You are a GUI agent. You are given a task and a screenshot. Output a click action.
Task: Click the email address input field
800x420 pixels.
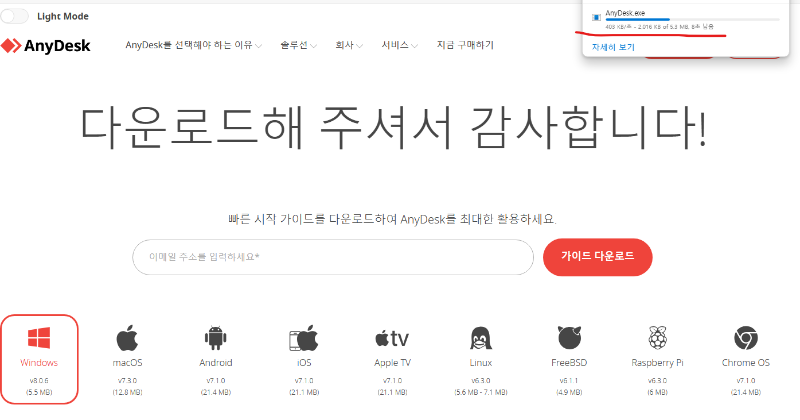333,257
